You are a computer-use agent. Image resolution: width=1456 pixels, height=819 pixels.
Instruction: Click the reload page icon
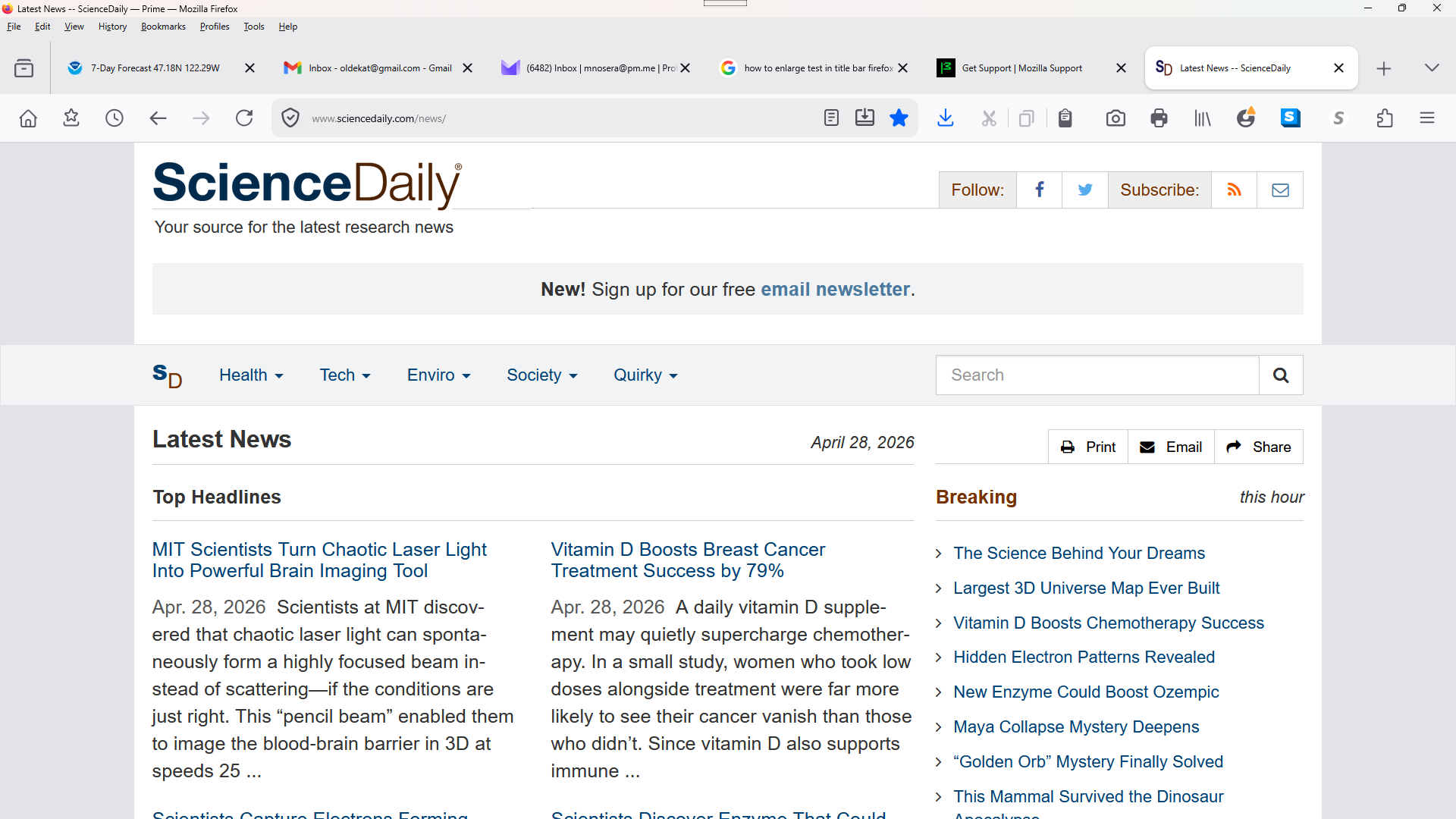244,118
